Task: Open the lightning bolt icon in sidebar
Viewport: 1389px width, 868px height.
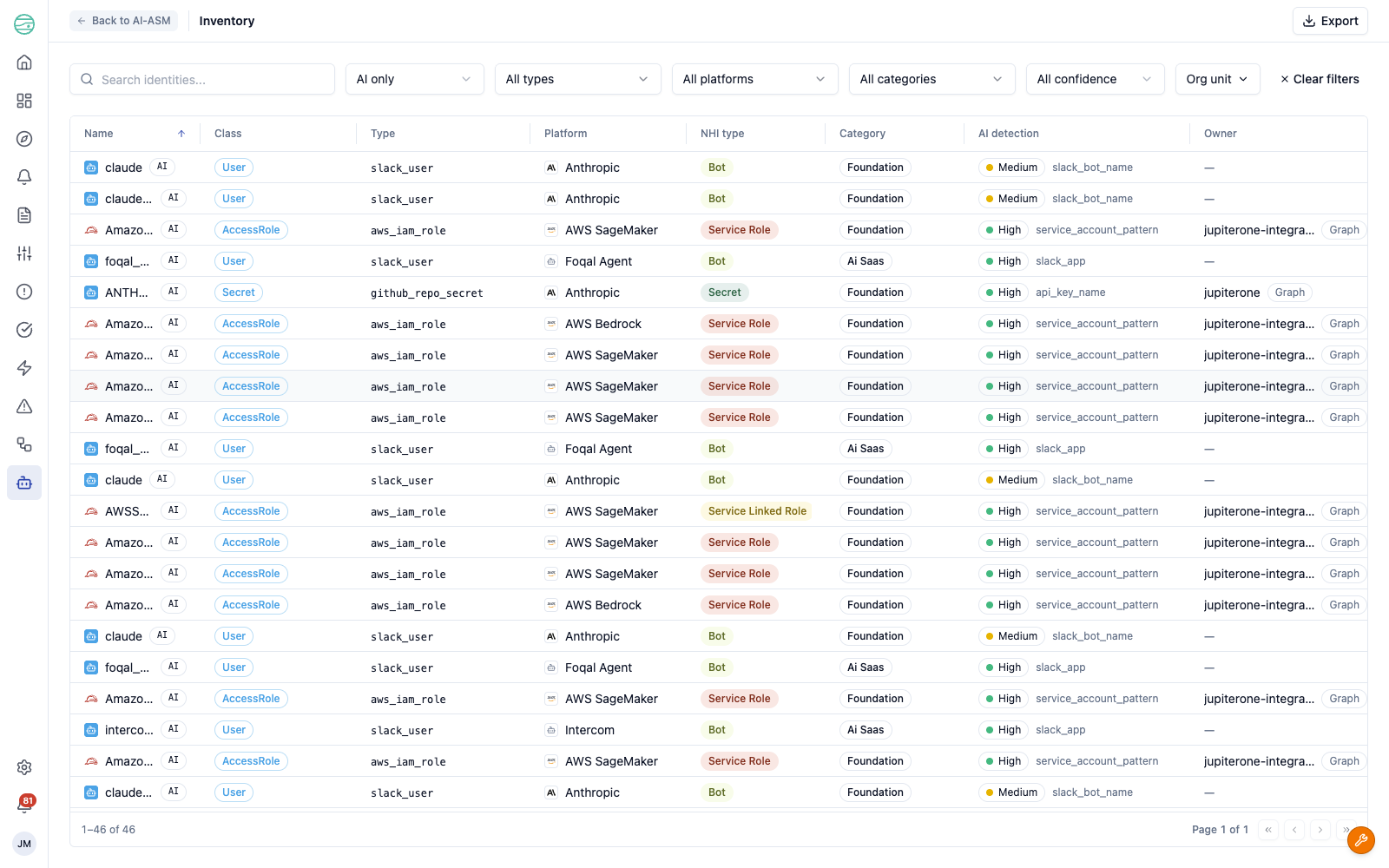Action: 24,368
